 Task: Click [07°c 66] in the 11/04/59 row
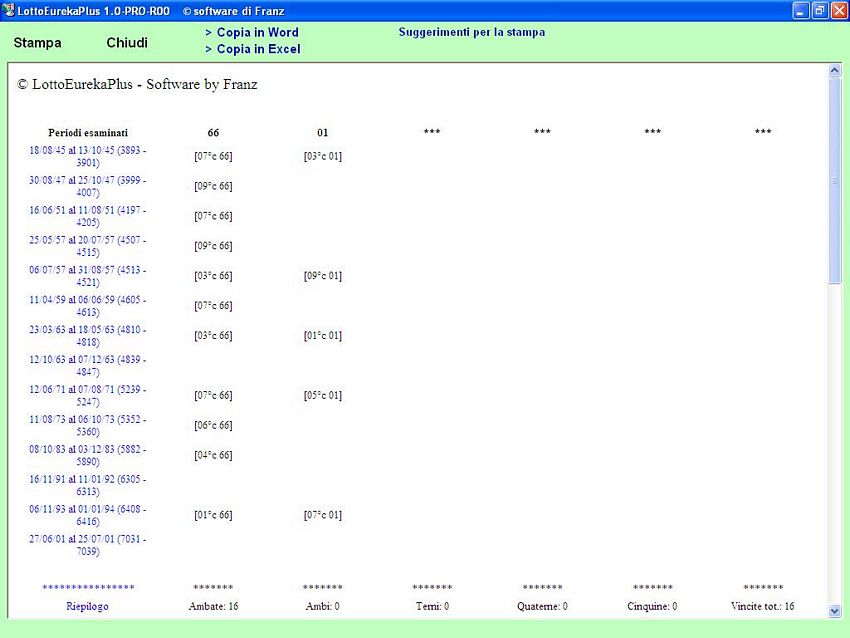214,306
